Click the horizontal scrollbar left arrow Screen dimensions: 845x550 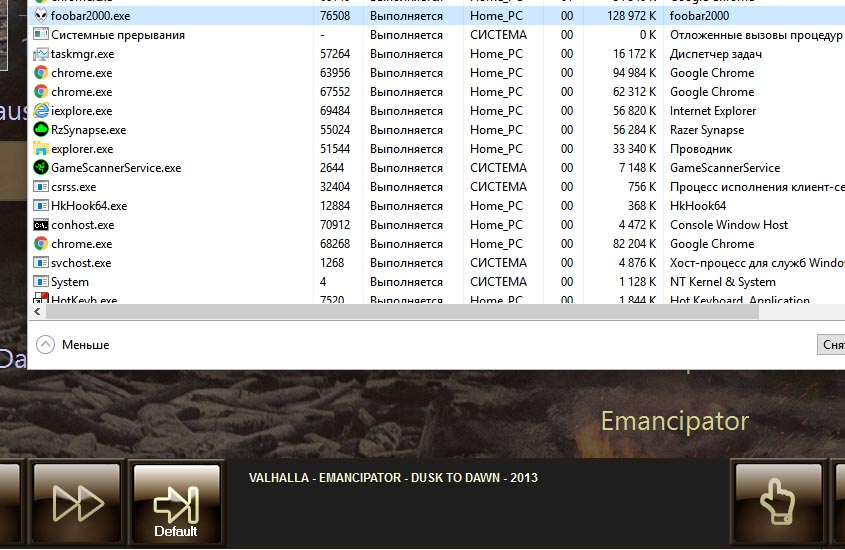37,311
